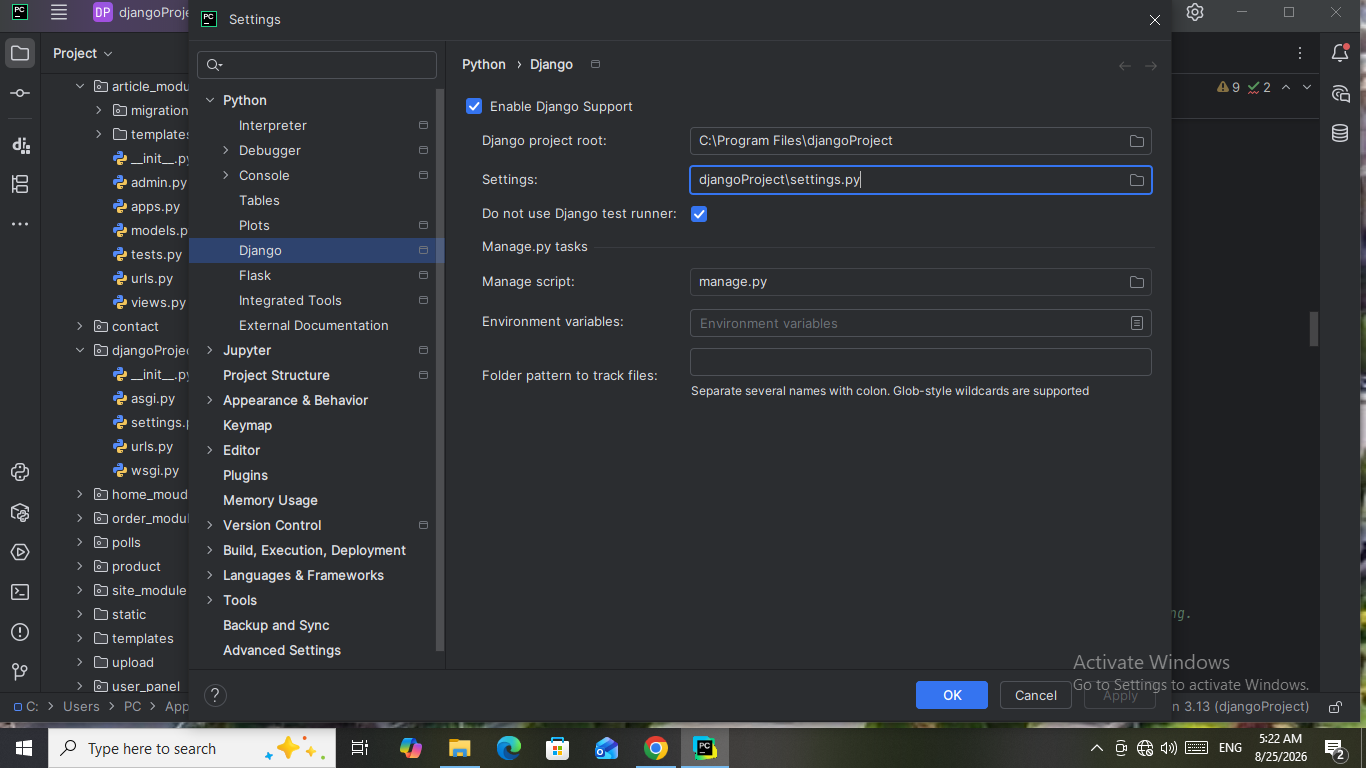
Task: Expand the Jupyter settings node
Action: pos(210,350)
